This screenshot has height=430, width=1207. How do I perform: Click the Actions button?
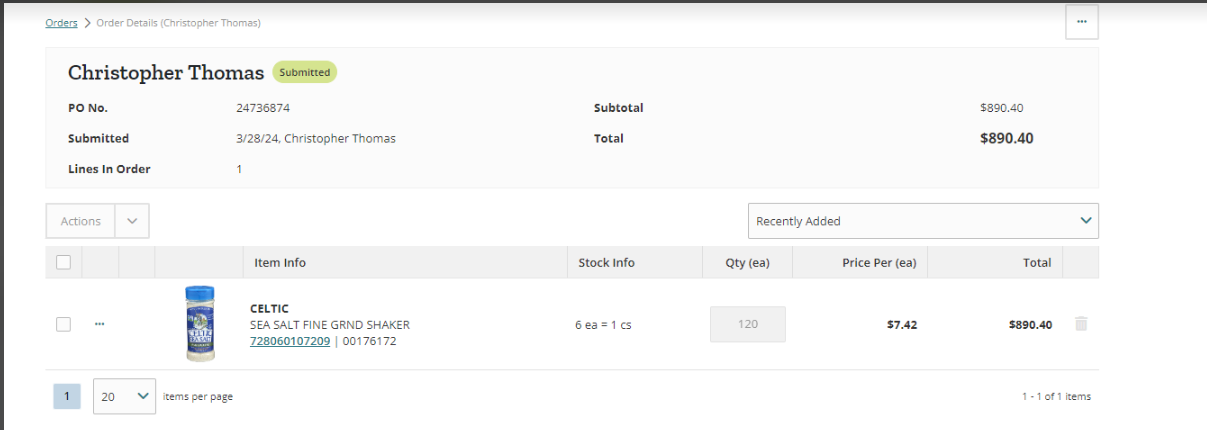[81, 221]
